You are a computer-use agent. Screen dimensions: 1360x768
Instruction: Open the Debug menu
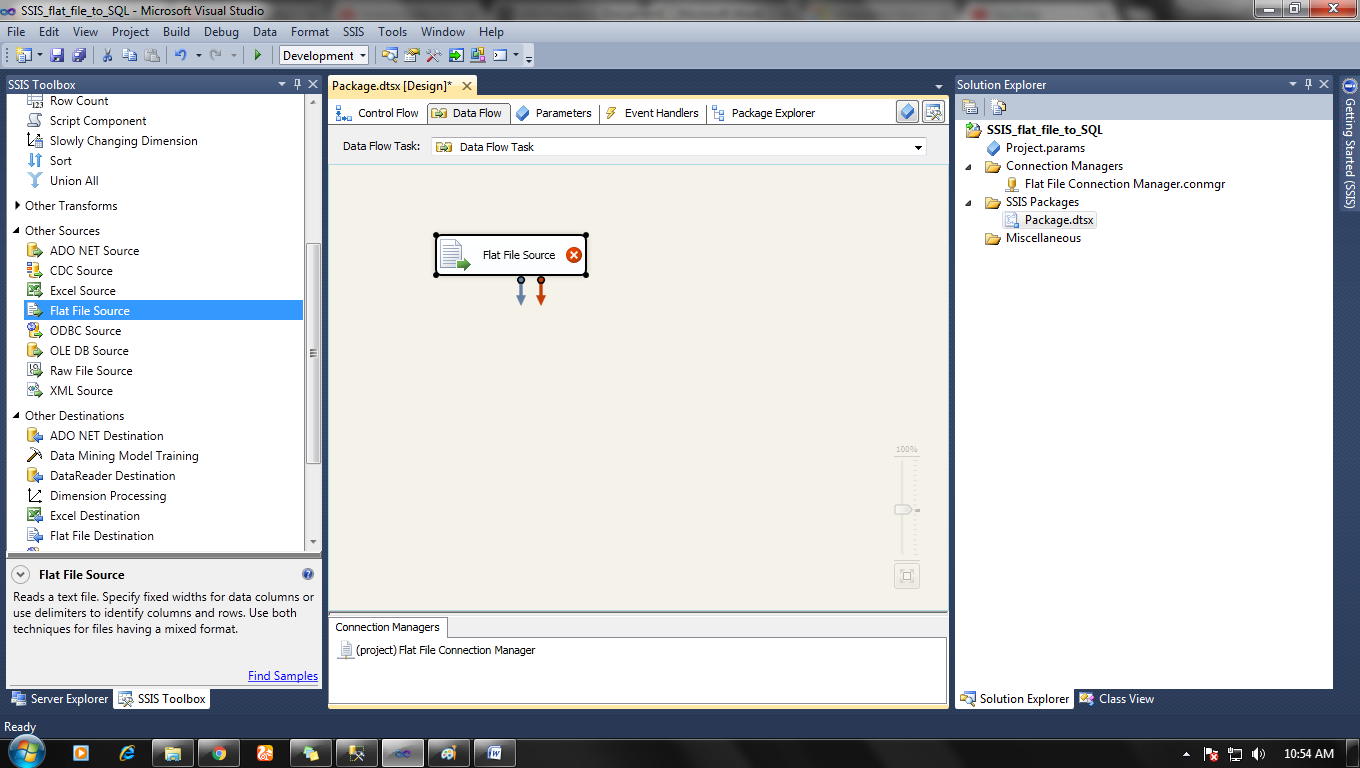pyautogui.click(x=221, y=32)
